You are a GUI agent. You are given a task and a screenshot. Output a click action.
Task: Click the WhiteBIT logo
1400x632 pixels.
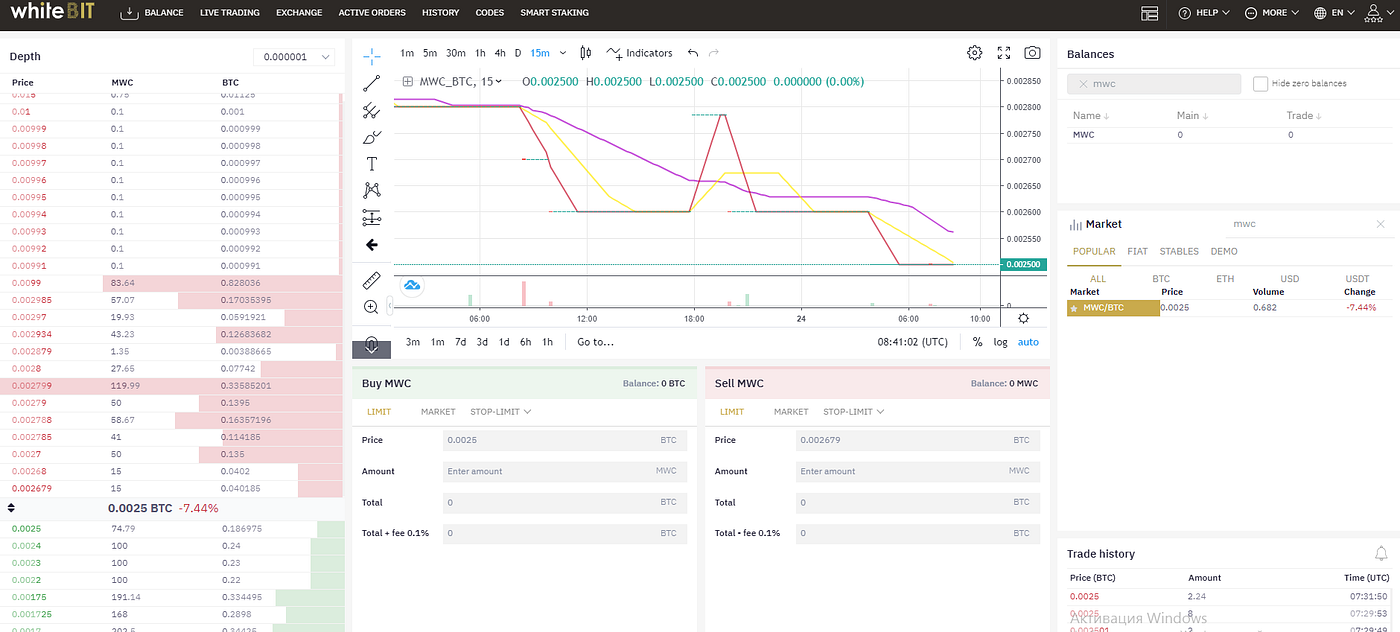click(53, 12)
